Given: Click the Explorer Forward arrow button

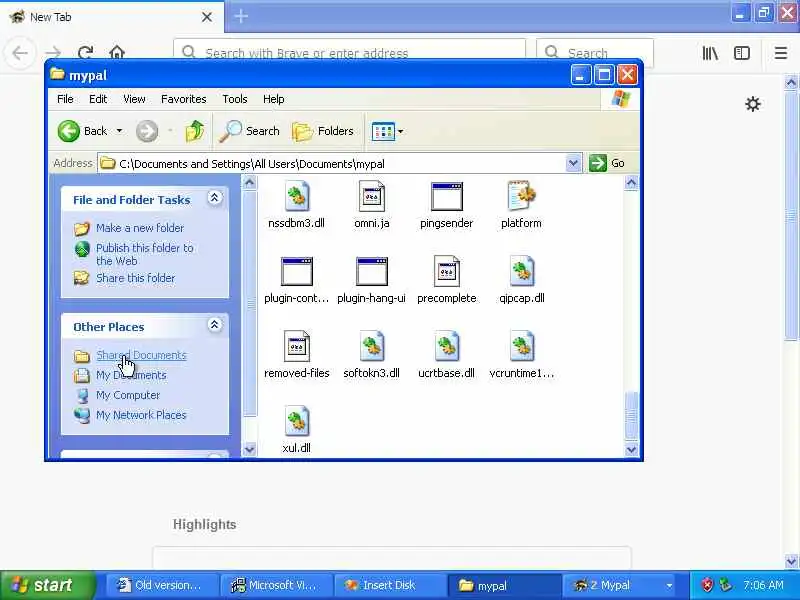Looking at the screenshot, I should (x=147, y=131).
